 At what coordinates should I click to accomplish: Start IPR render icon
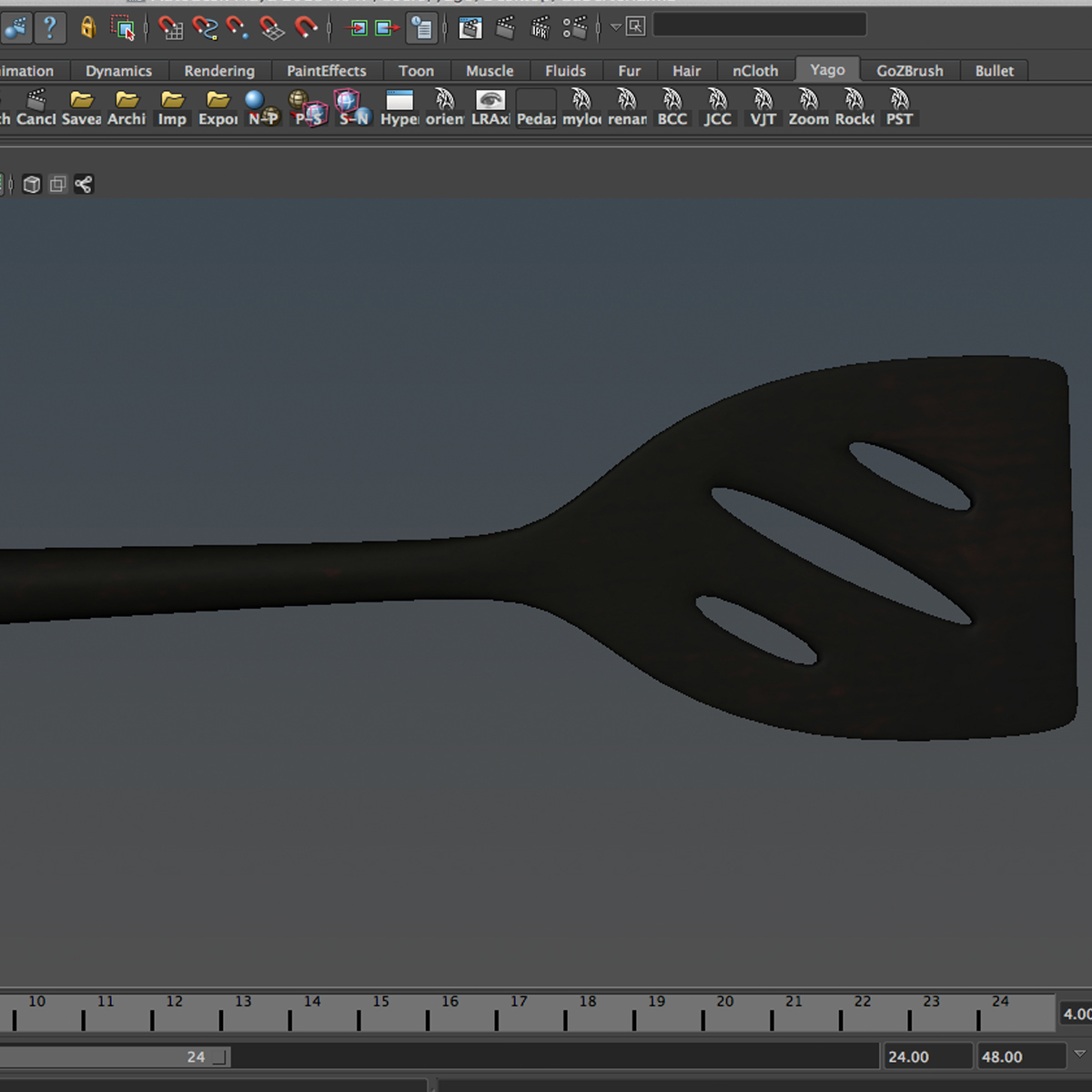(541, 28)
